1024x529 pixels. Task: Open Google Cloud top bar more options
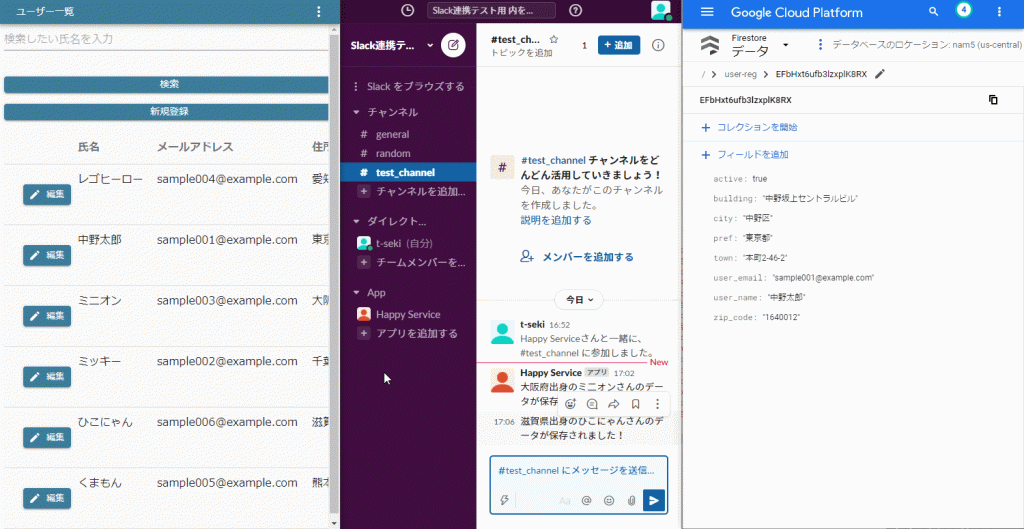coord(999,12)
